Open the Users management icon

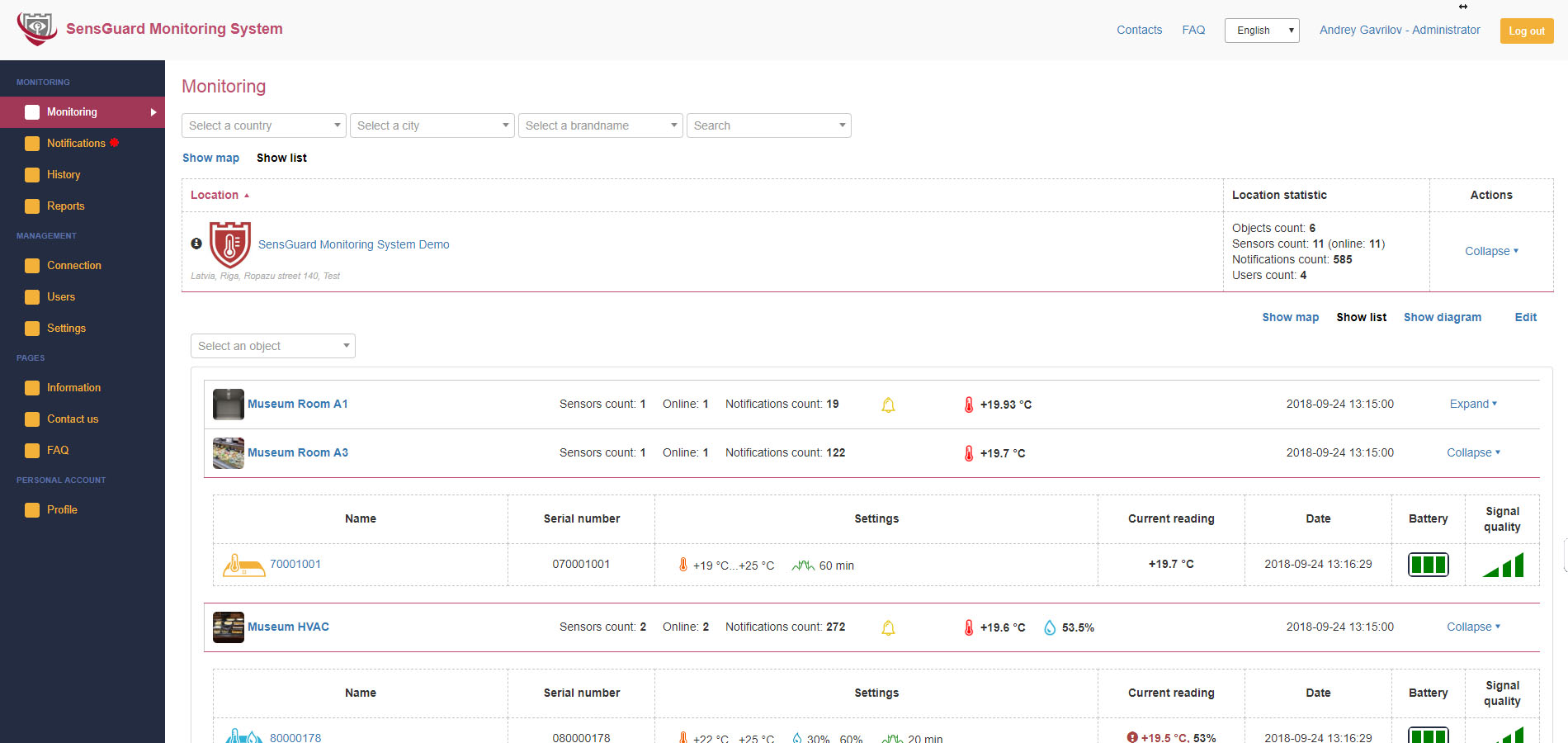(x=31, y=296)
